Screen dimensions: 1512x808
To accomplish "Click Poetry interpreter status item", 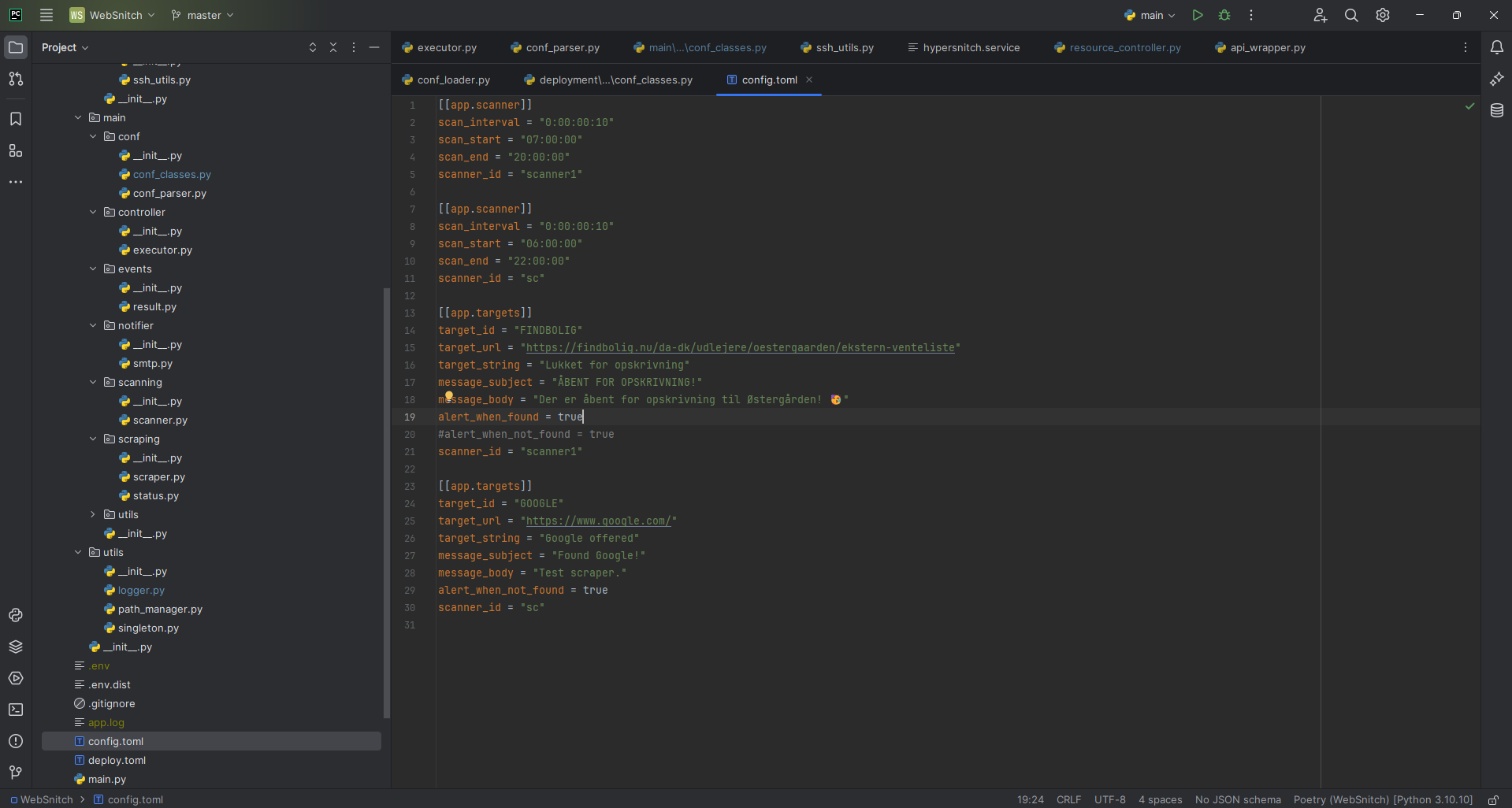I will point(1383,799).
